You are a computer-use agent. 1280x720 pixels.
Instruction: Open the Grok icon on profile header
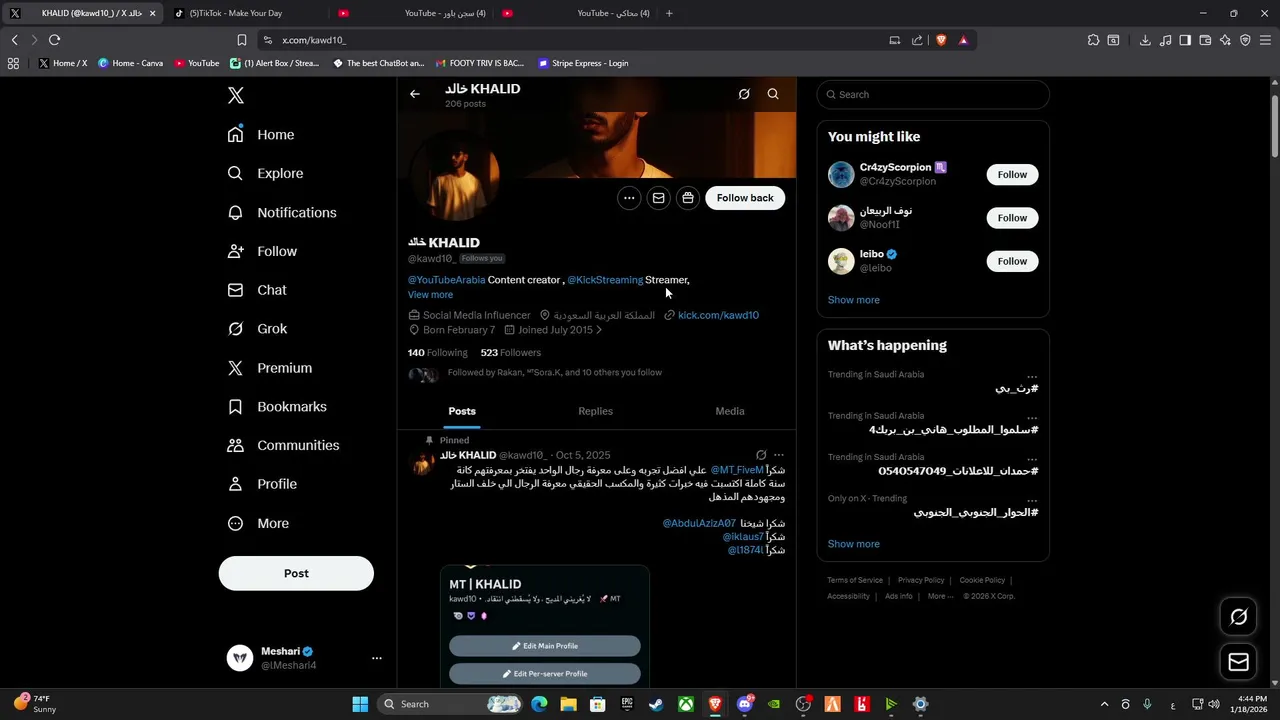(744, 94)
